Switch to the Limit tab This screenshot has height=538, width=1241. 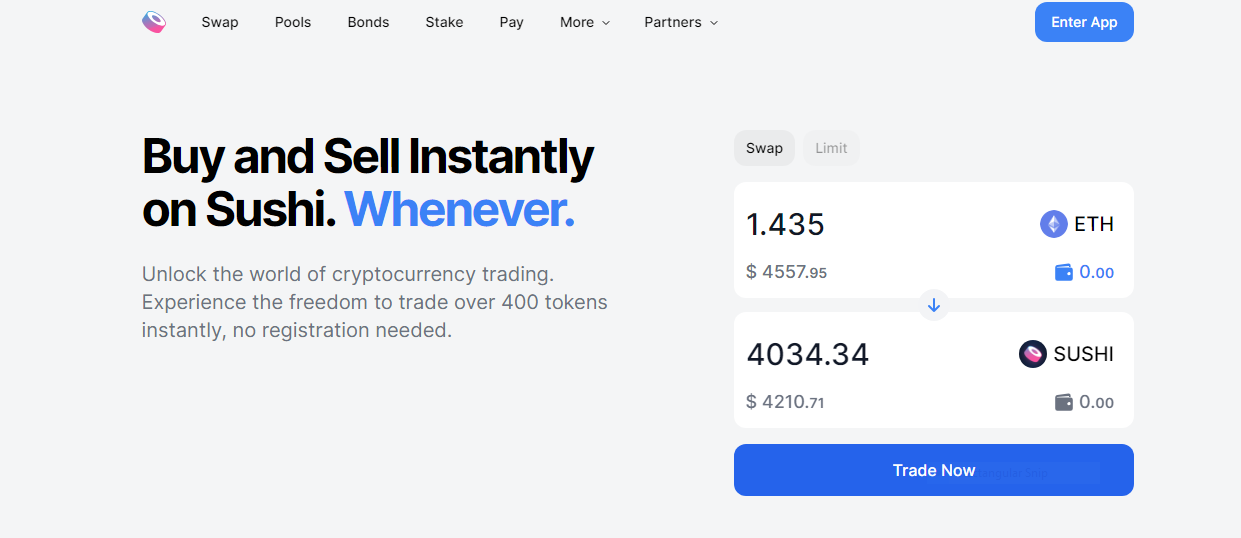click(831, 148)
